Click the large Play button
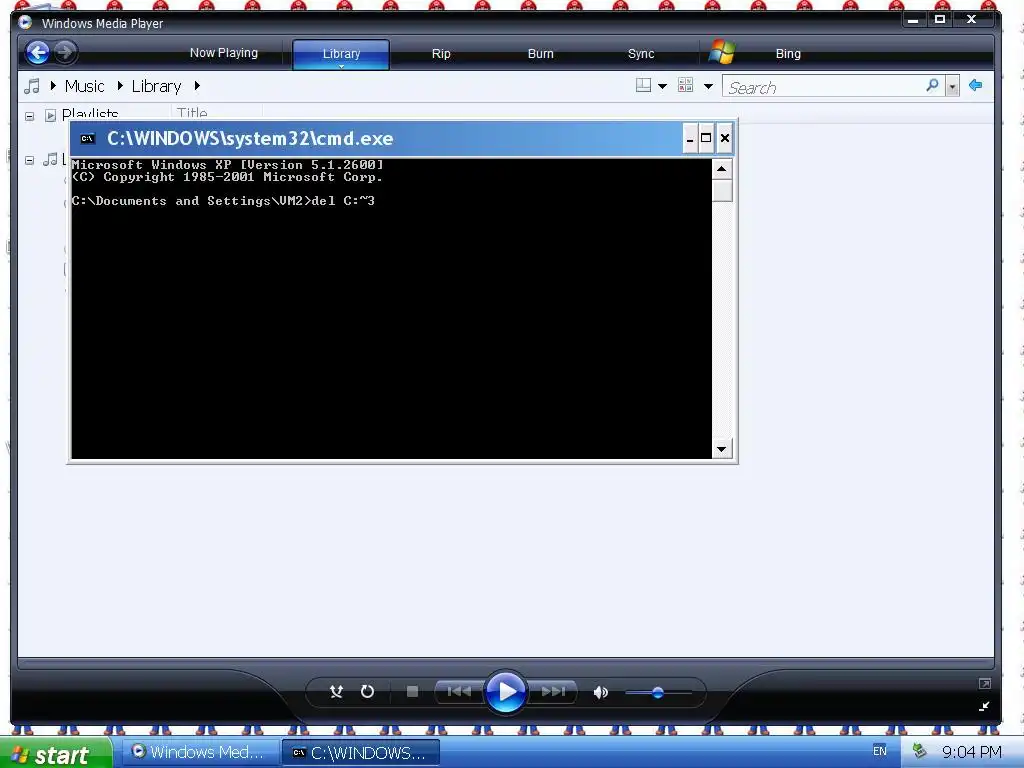The width and height of the screenshot is (1024, 768). point(506,691)
